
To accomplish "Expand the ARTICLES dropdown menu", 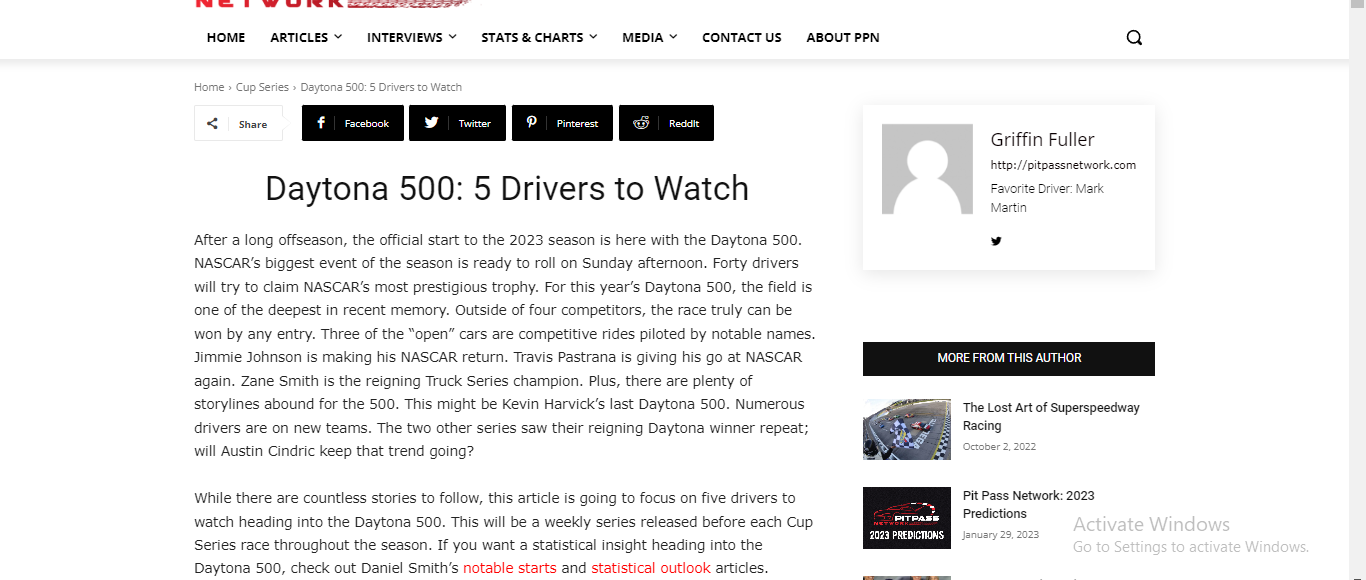I will point(306,37).
